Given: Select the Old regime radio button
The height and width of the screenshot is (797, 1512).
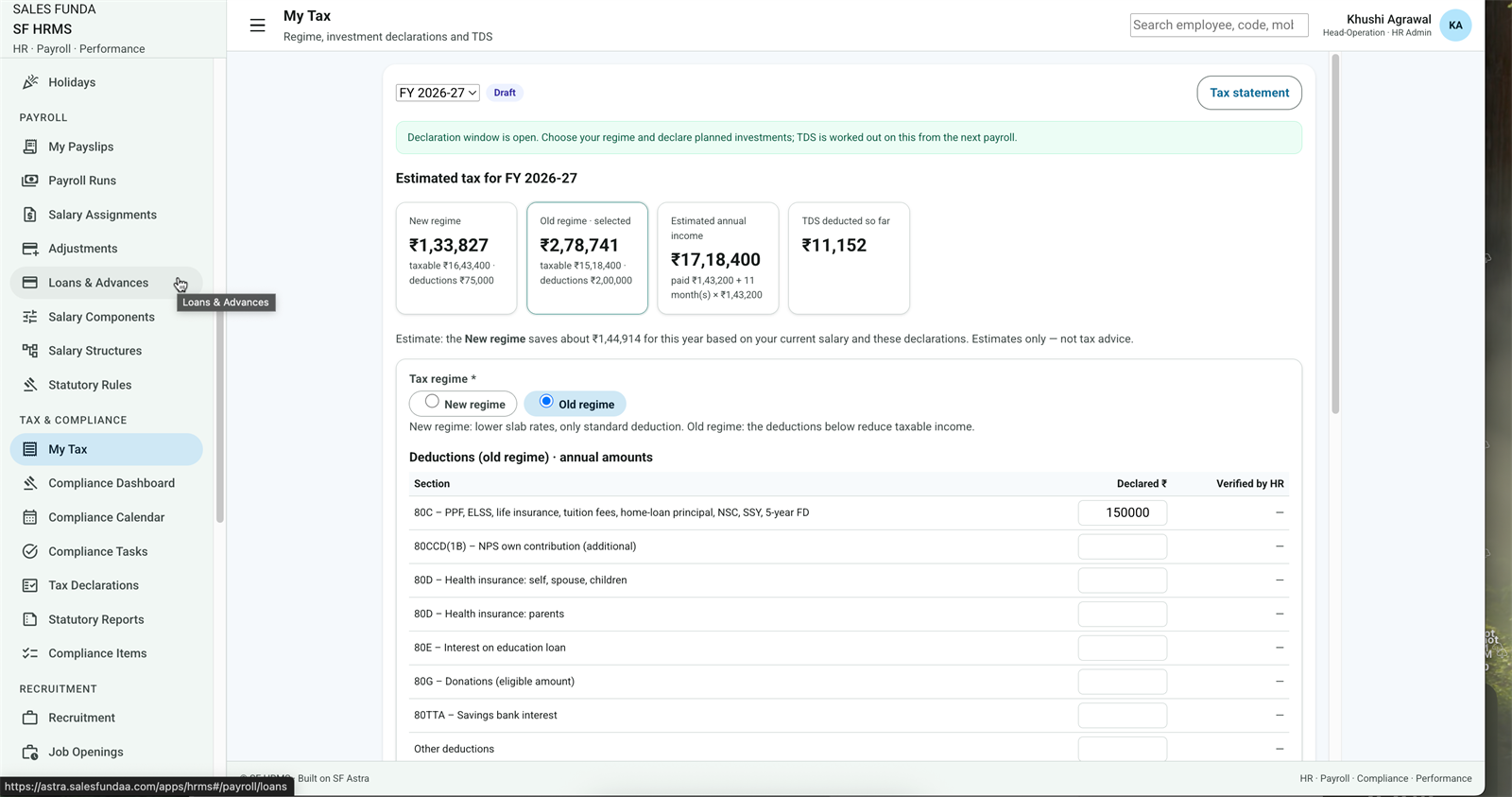Looking at the screenshot, I should tap(546, 402).
